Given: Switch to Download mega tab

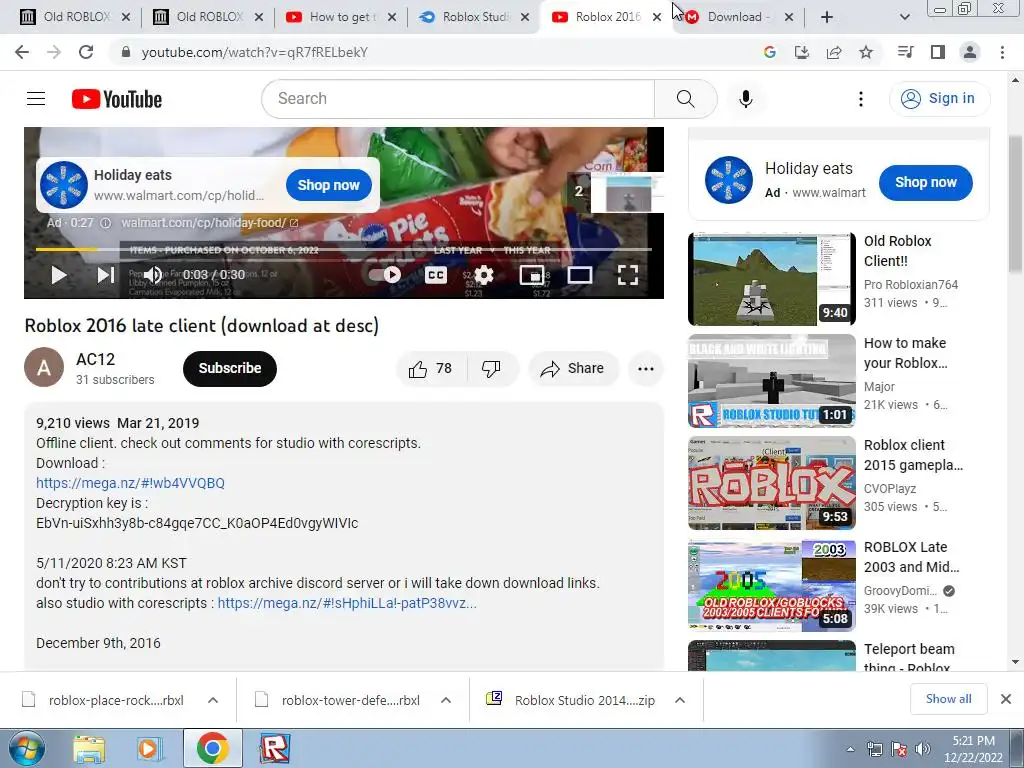Looking at the screenshot, I should tap(737, 17).
